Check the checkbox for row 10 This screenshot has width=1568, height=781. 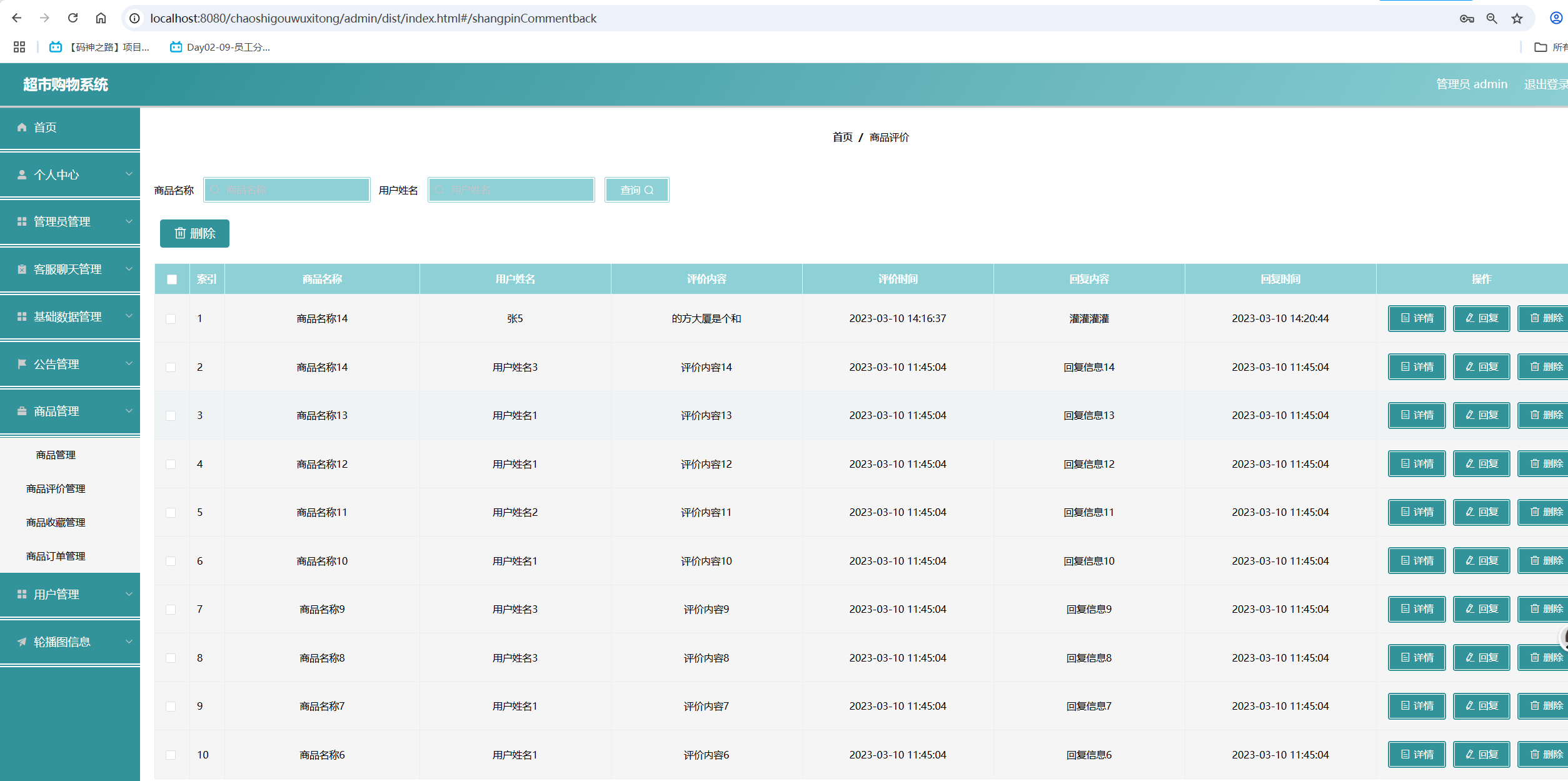tap(171, 755)
